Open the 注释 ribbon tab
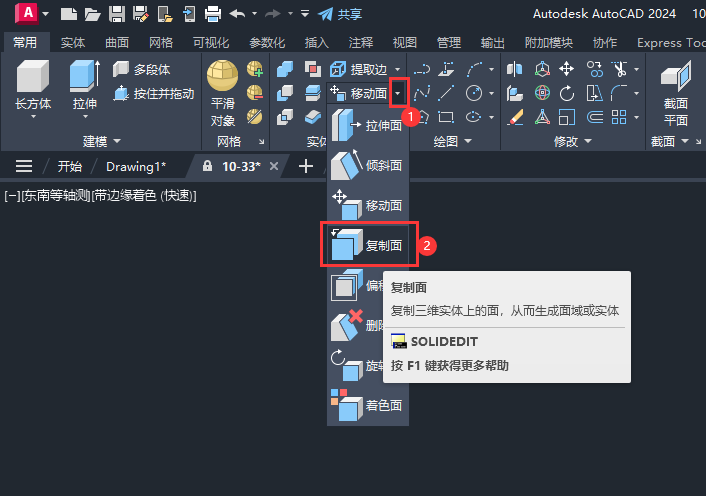This screenshot has height=496, width=706. pyautogui.click(x=361, y=42)
